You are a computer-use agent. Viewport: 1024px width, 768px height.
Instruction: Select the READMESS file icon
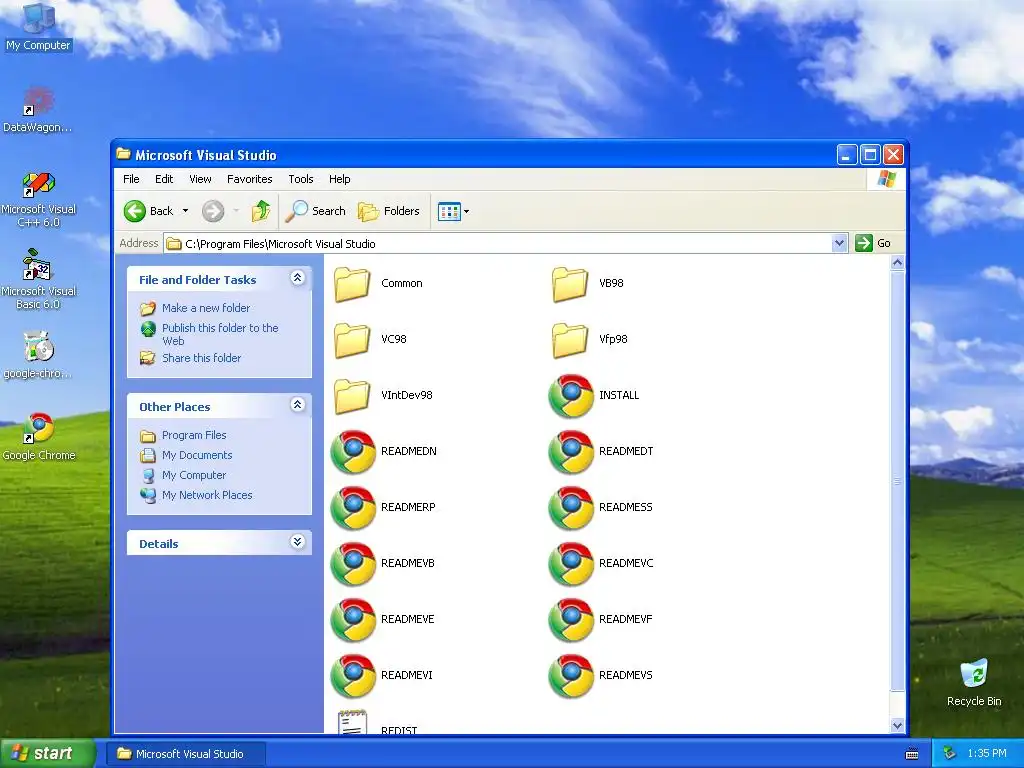[x=571, y=508]
